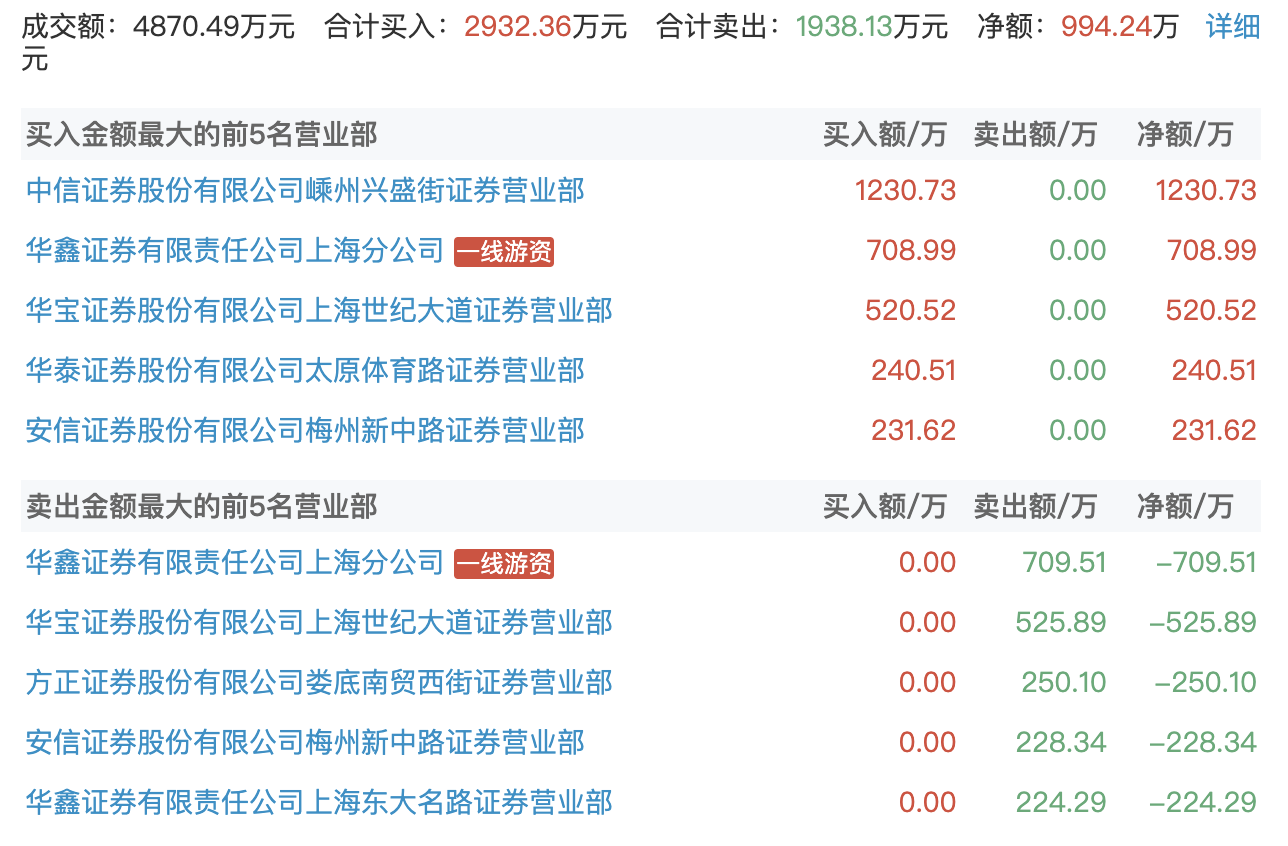Viewport: 1288px width, 846px height.
Task: Open 中信证券嵊州兴盛街证券营业部 link
Action: point(305,190)
